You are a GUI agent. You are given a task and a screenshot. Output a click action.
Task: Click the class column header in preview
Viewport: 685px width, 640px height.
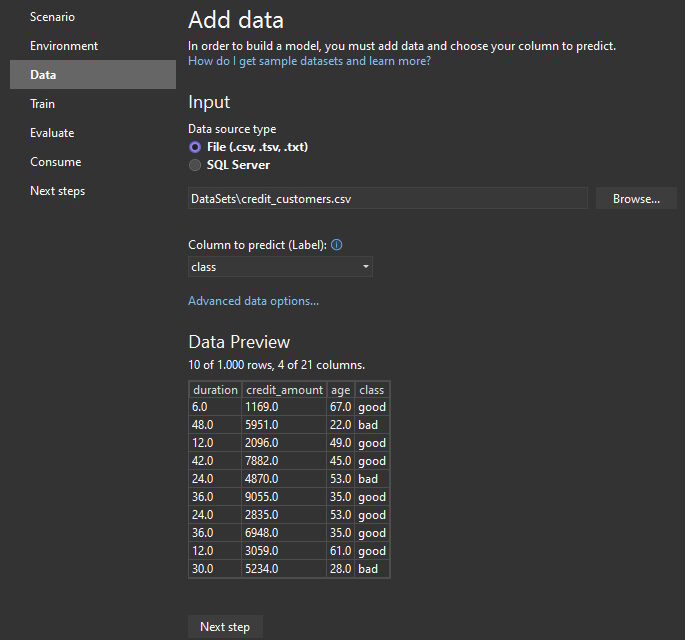[x=372, y=390]
